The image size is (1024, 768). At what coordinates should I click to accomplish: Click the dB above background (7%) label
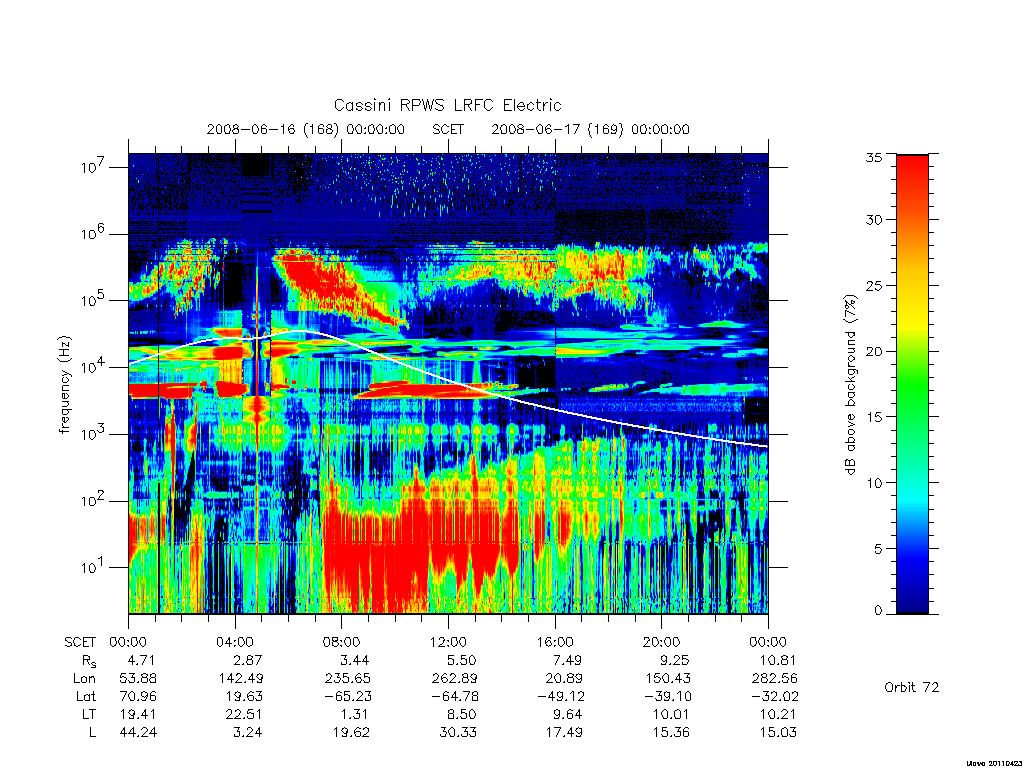coord(850,385)
